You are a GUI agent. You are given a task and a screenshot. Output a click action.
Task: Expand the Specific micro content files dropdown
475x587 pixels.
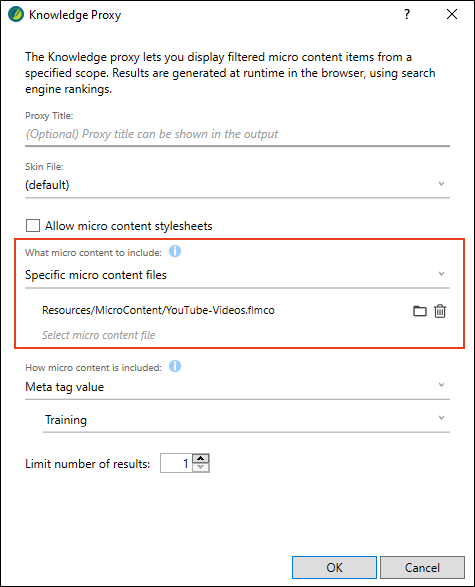[x=237, y=275]
